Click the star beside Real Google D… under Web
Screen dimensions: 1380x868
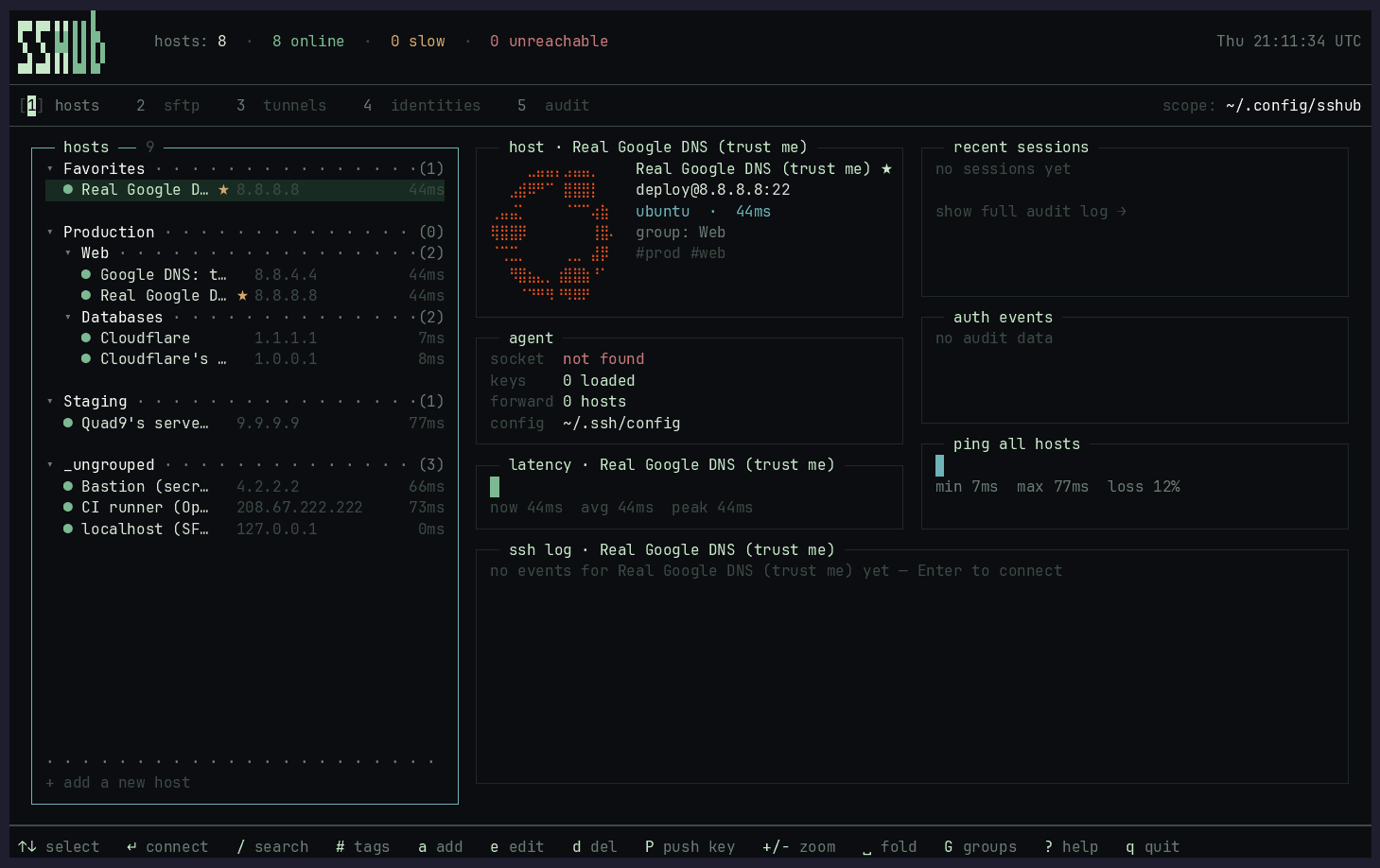point(243,296)
